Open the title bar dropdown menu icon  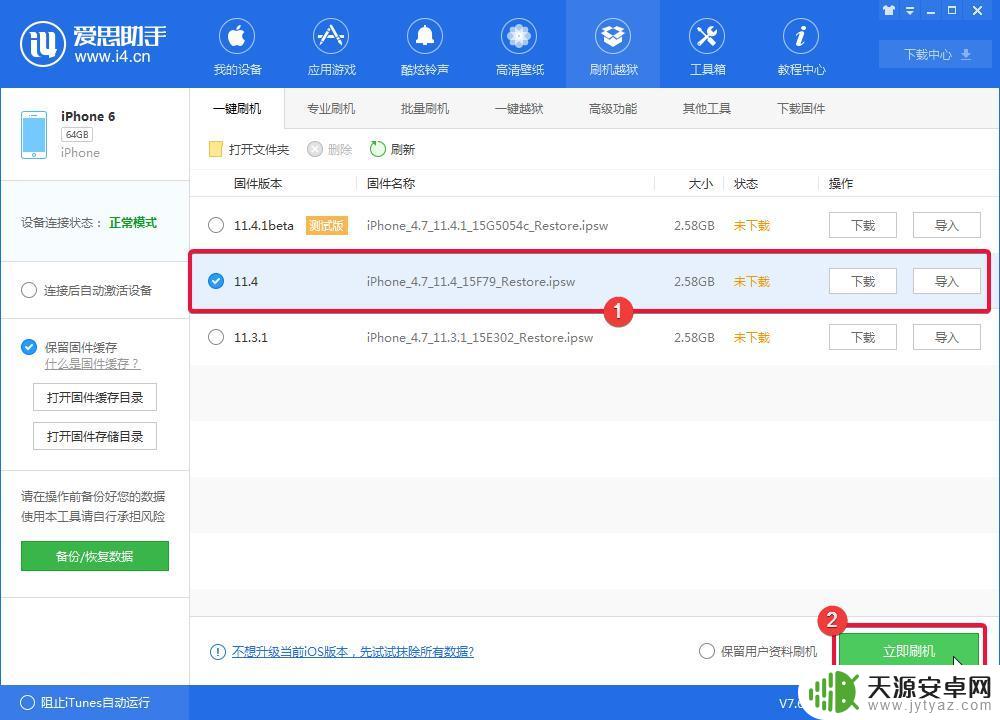(910, 10)
